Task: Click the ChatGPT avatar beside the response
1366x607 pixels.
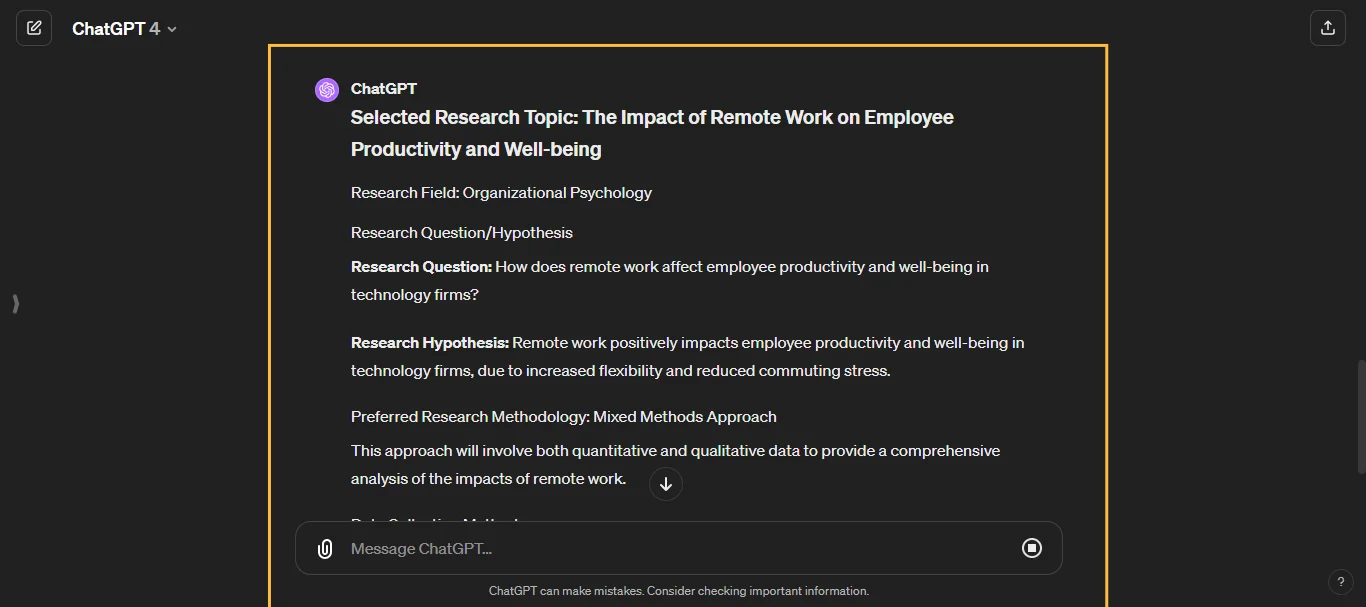Action: point(327,89)
